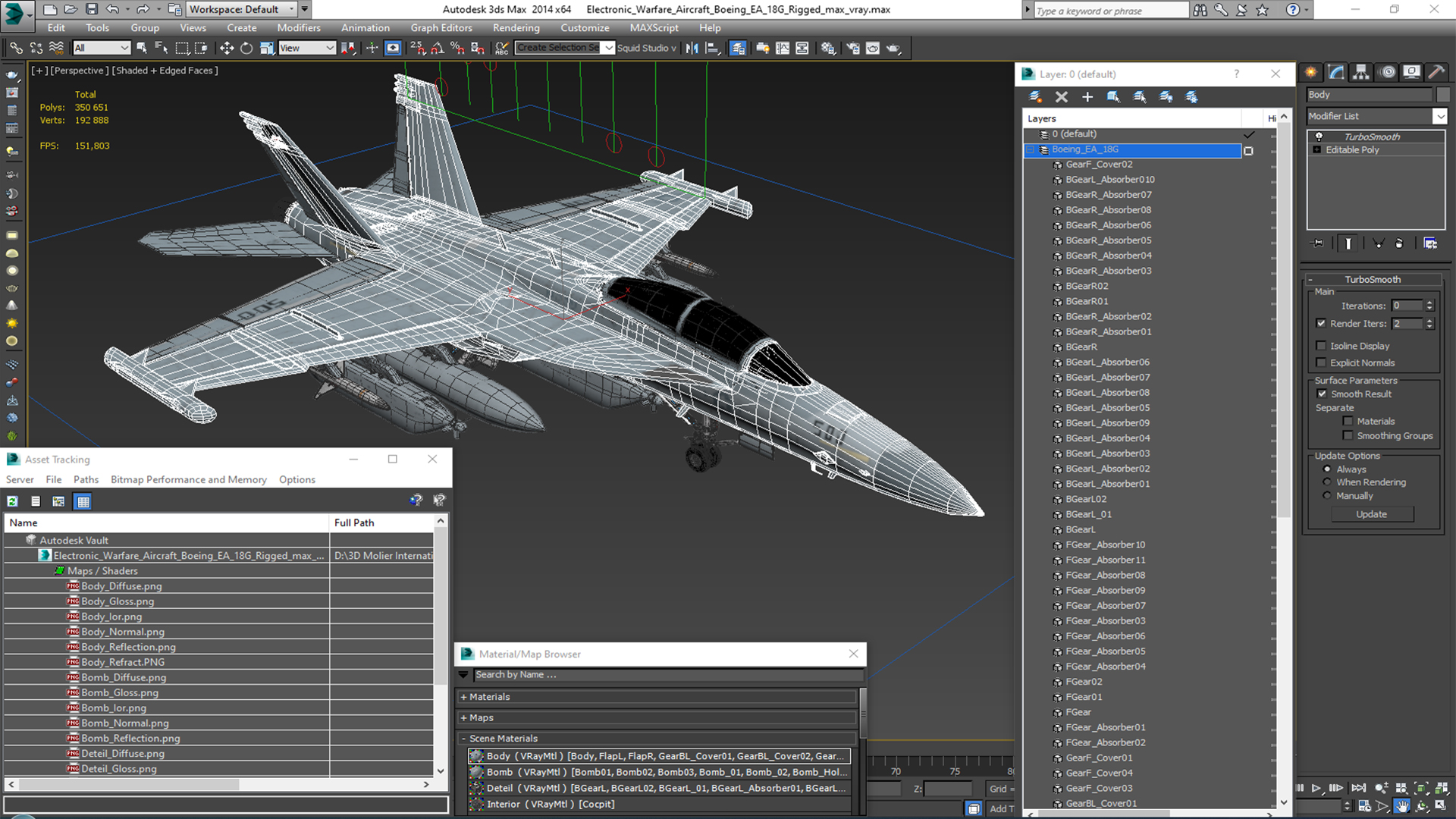Open the reference coordinate View dropdown
The width and height of the screenshot is (1456, 819).
[x=307, y=48]
